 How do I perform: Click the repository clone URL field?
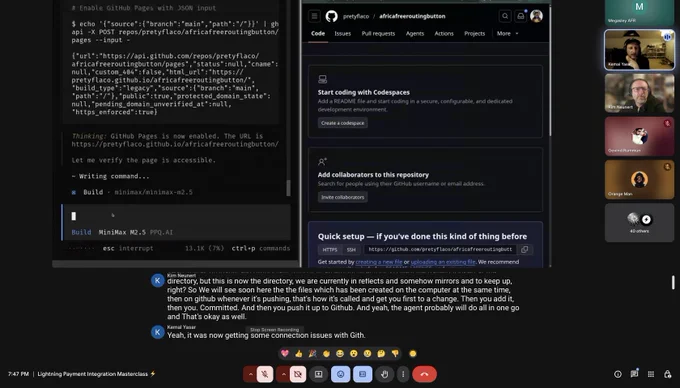coord(441,250)
